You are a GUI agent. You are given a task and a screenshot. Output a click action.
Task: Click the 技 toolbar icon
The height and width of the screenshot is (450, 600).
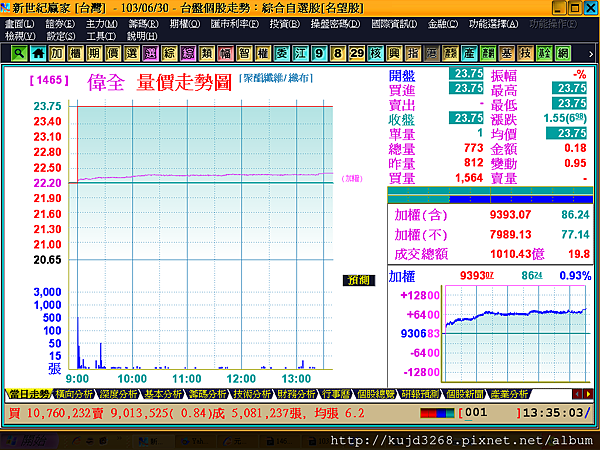click(x=525, y=53)
